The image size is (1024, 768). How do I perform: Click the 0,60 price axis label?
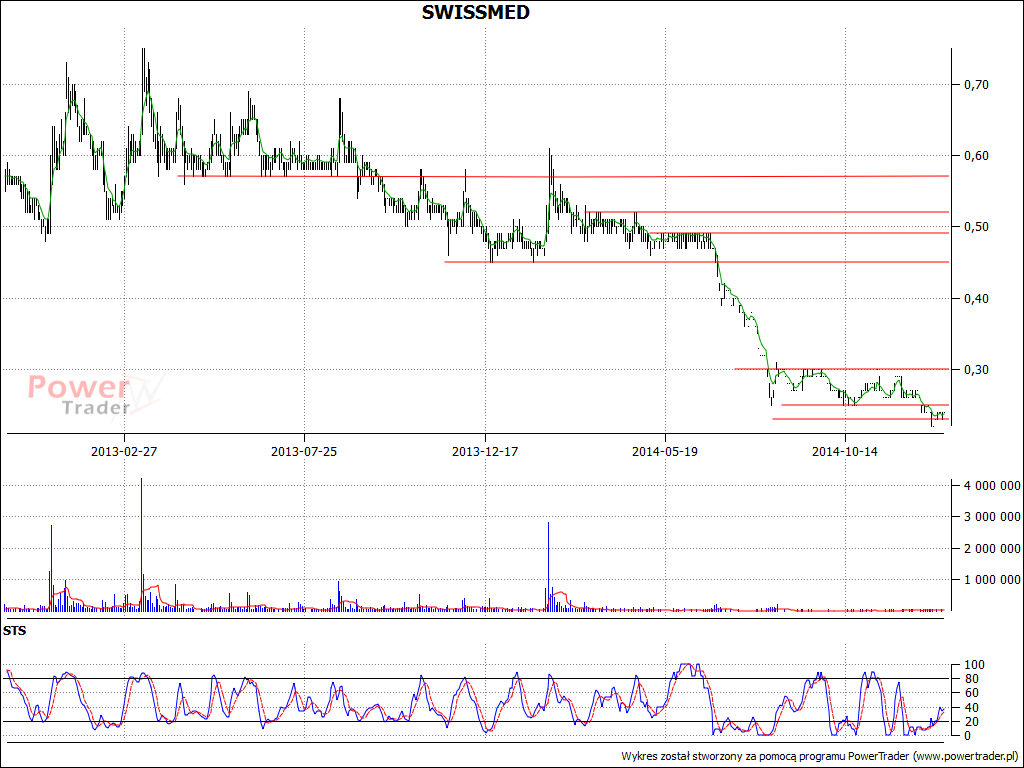976,155
